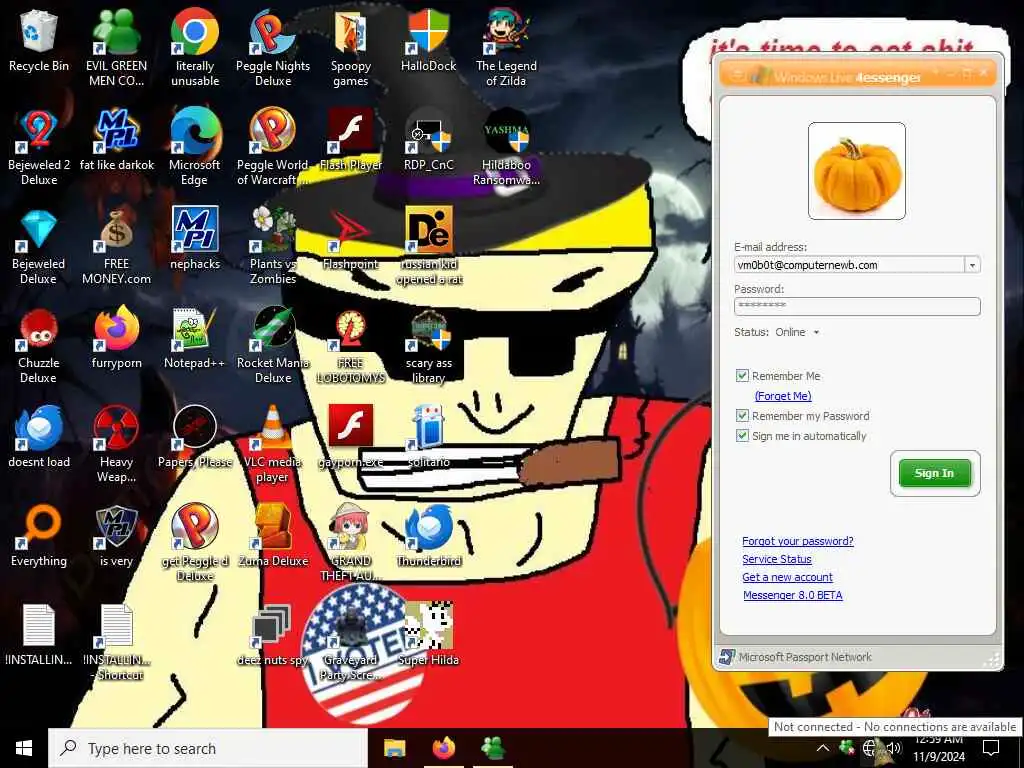The image size is (1024, 768).
Task: Show hidden tray icons chevron
Action: click(823, 748)
